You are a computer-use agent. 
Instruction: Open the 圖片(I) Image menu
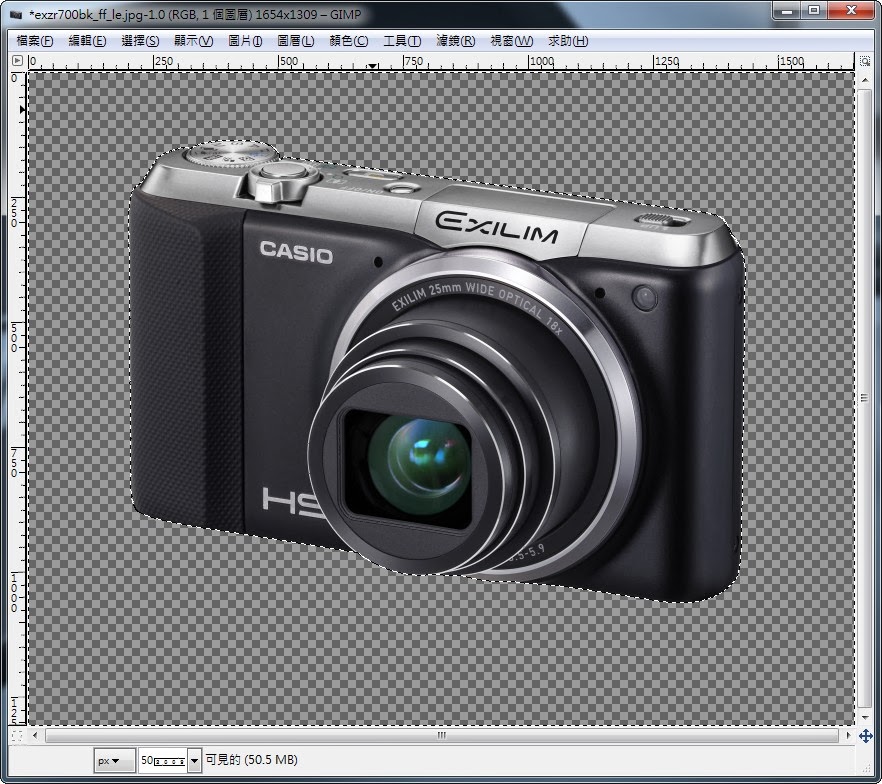(245, 41)
